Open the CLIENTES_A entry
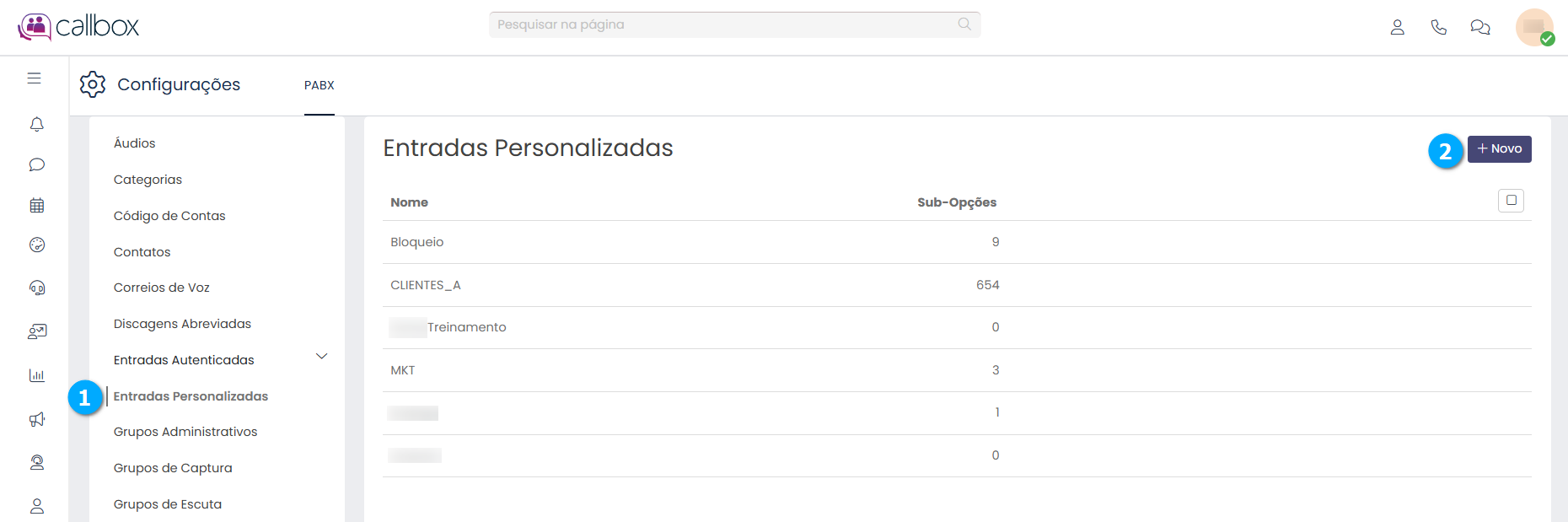The height and width of the screenshot is (522, 1568). (426, 285)
